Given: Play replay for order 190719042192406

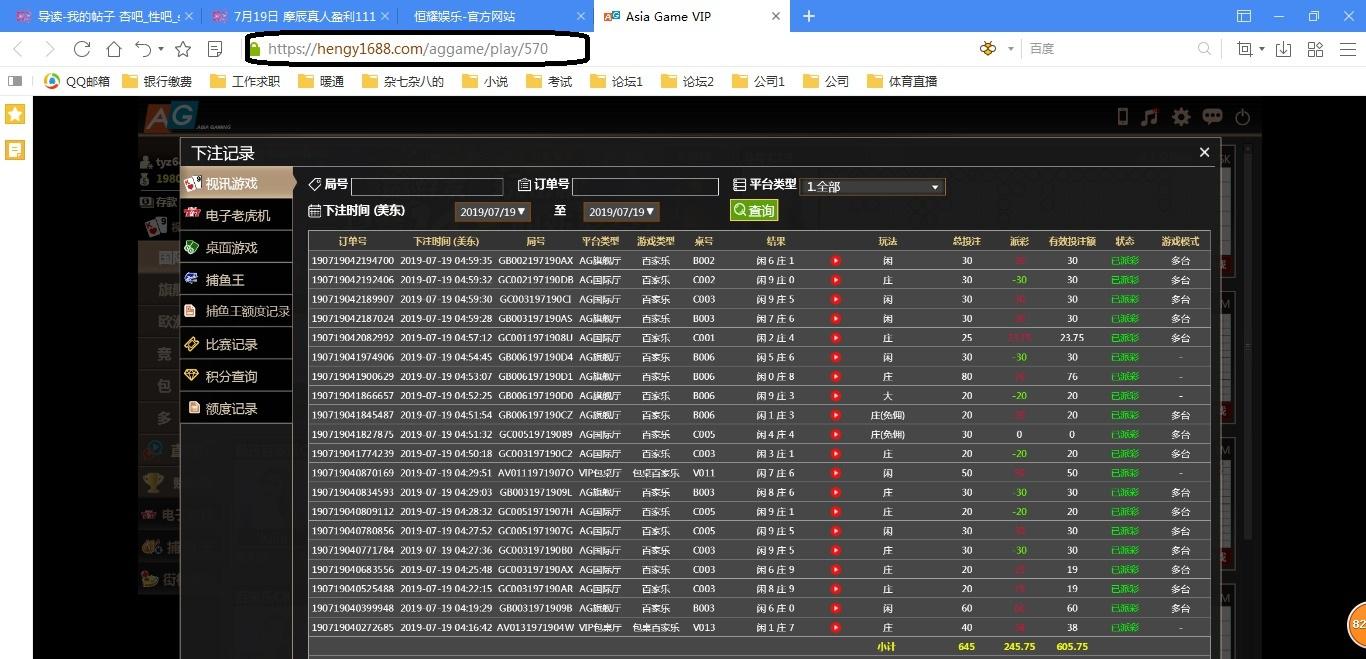Looking at the screenshot, I should coord(836,280).
